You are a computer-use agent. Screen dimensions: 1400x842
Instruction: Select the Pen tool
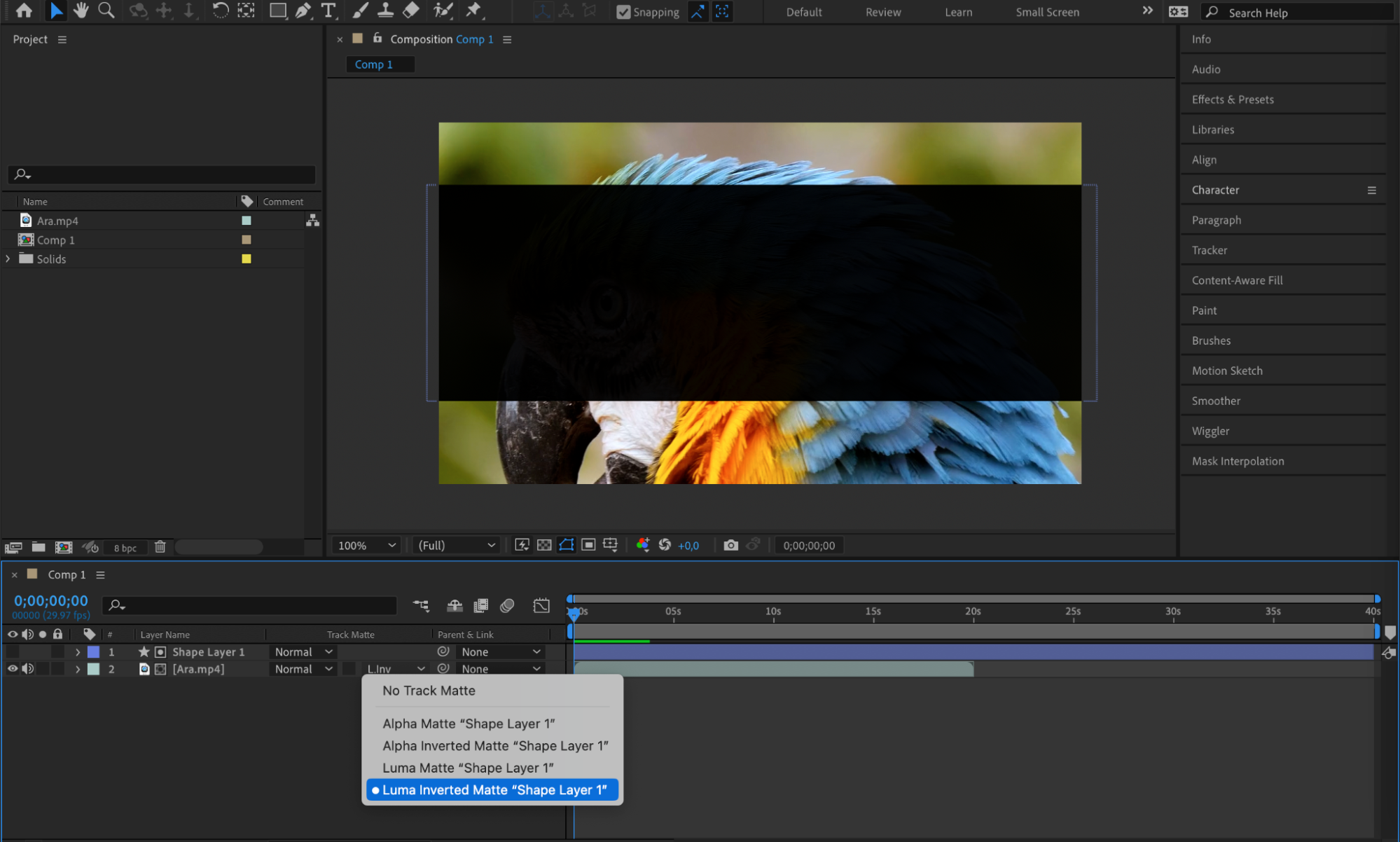[303, 11]
